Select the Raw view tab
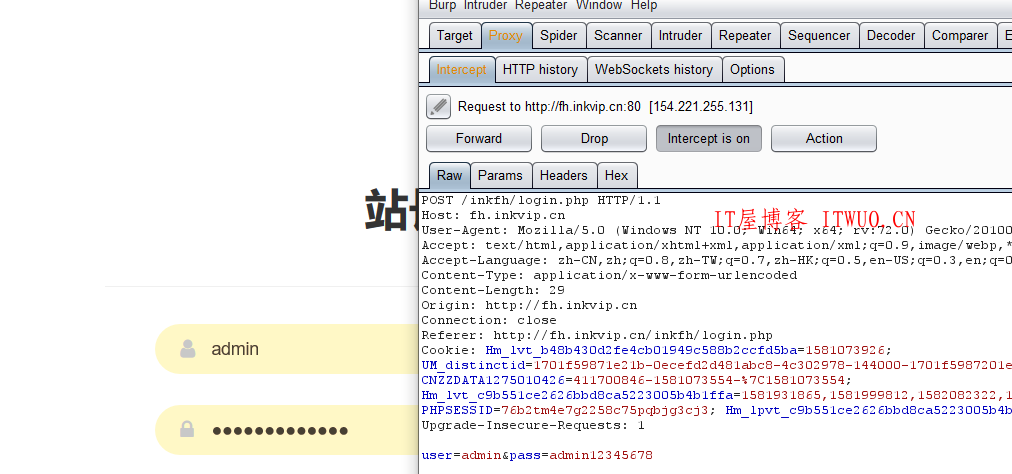Viewport: 1012px width, 474px height. [x=450, y=176]
